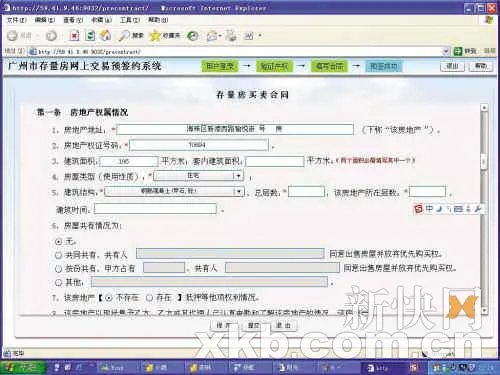Viewport: 500px width, 375px height.
Task: Click the form's vertical scrollbar thumb
Action: tap(484, 162)
